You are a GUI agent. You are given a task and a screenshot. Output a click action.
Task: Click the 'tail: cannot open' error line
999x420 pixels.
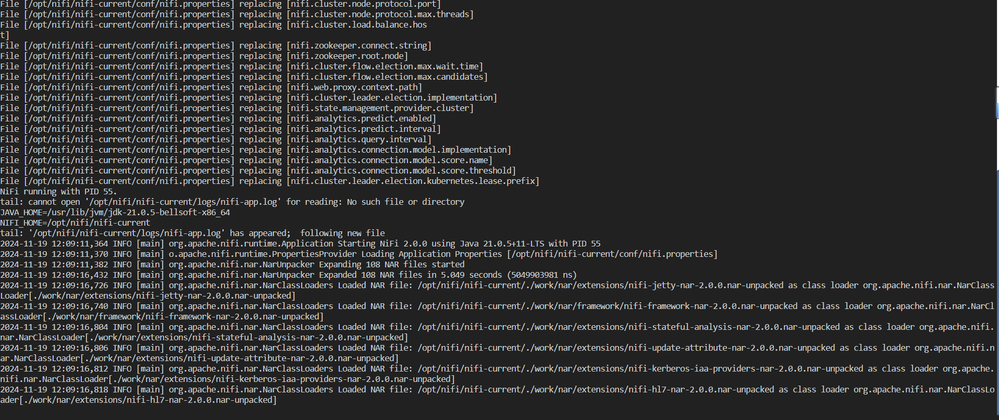point(233,201)
